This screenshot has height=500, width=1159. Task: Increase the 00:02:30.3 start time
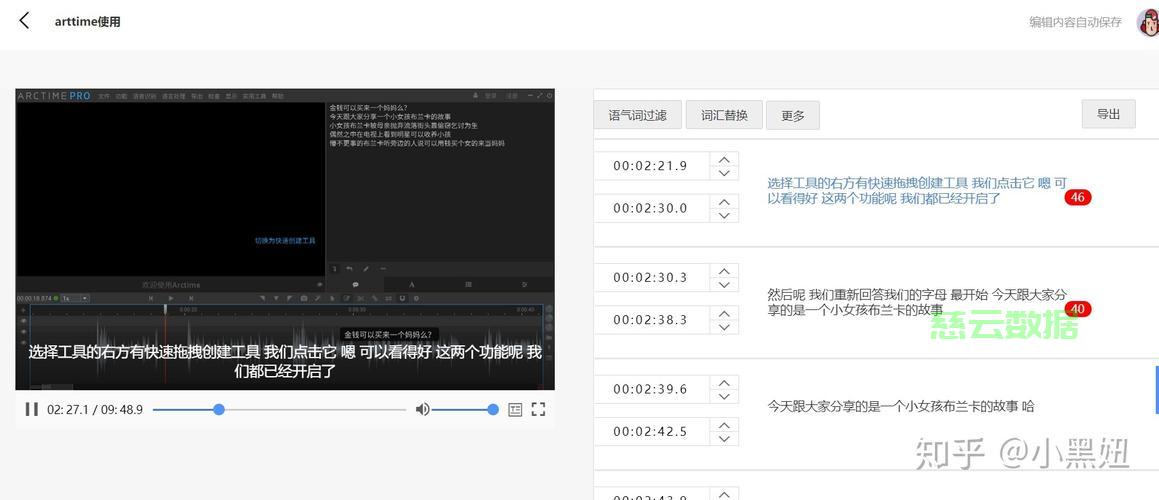[x=724, y=271]
